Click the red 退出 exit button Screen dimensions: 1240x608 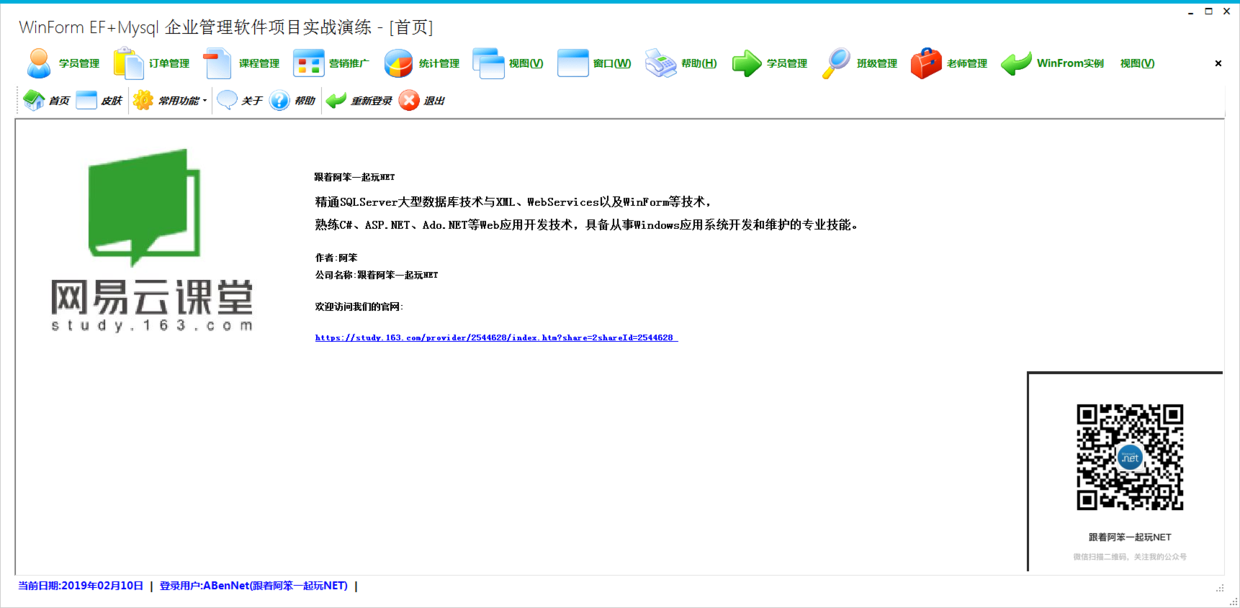[x=422, y=100]
